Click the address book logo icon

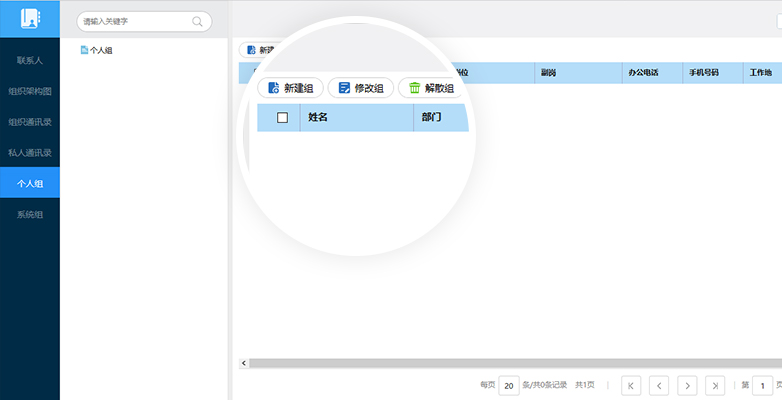tap(29, 19)
